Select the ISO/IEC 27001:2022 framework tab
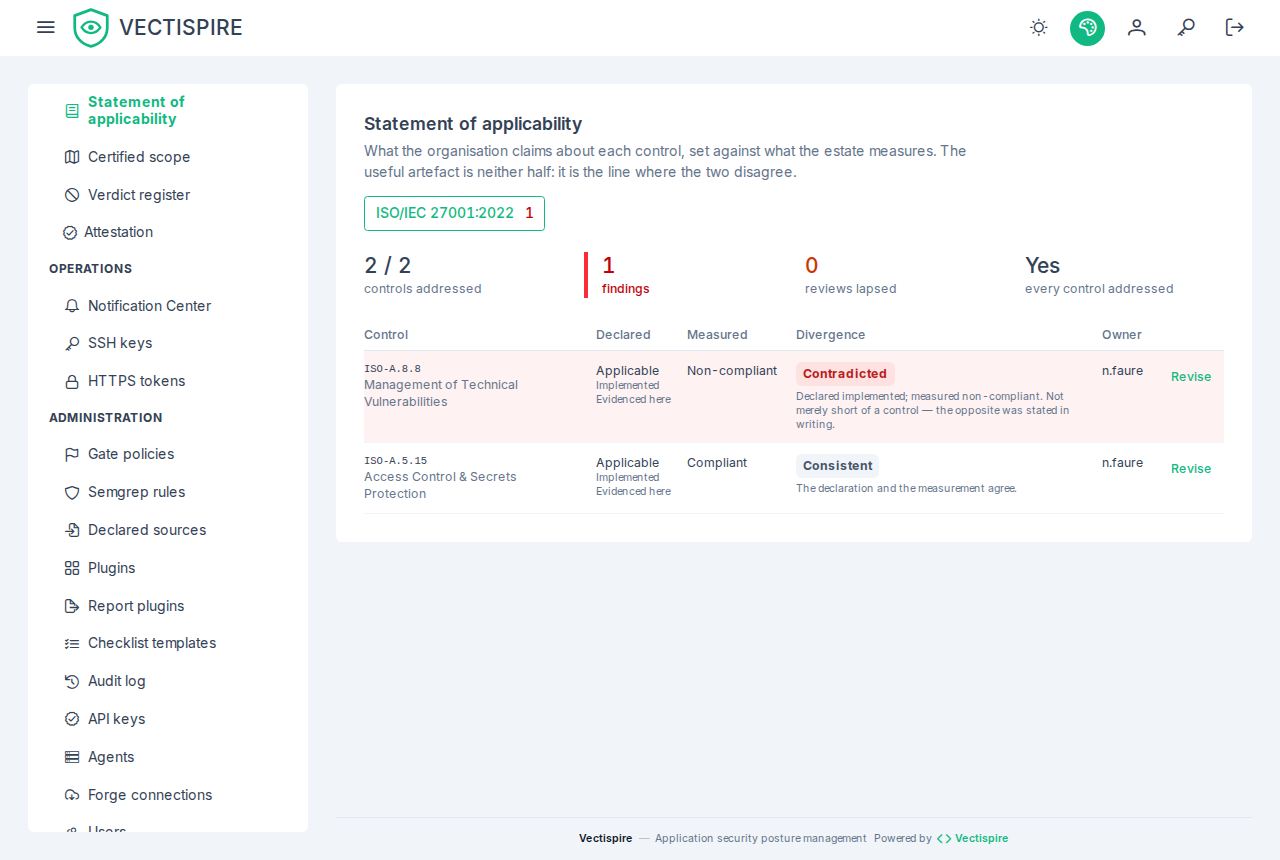Screen dimensions: 1280x860 (454, 213)
